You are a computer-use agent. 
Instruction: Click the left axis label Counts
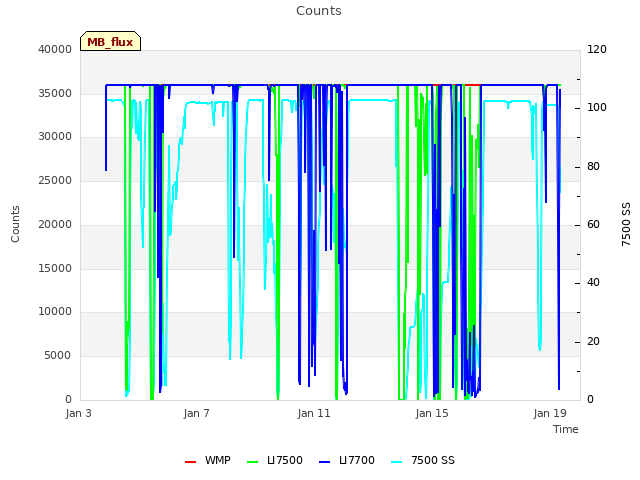(x=15, y=224)
